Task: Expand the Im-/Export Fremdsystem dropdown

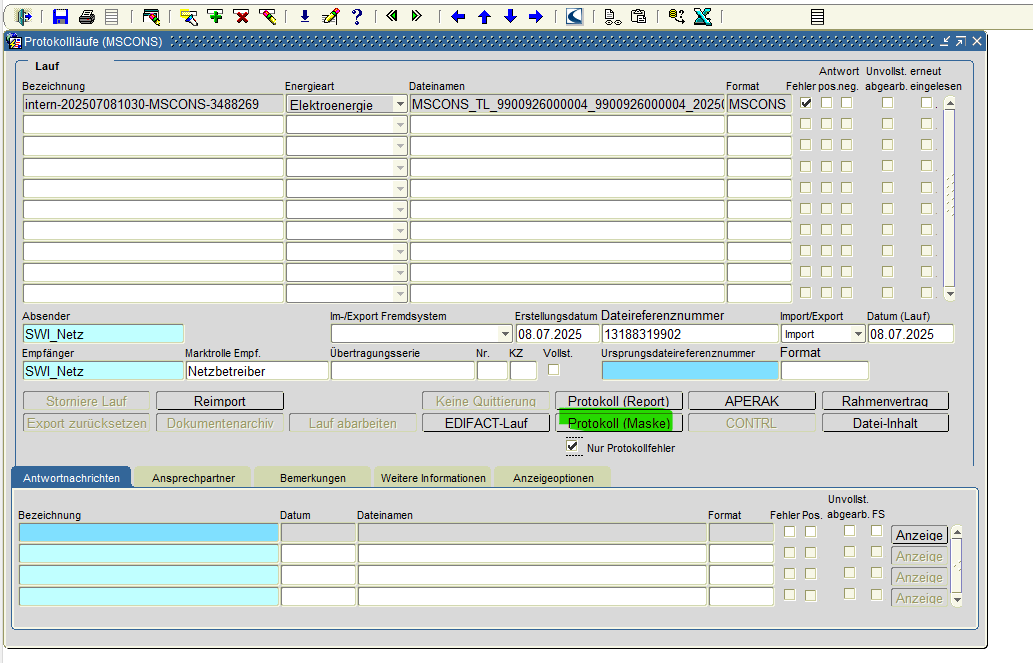Action: coord(504,334)
